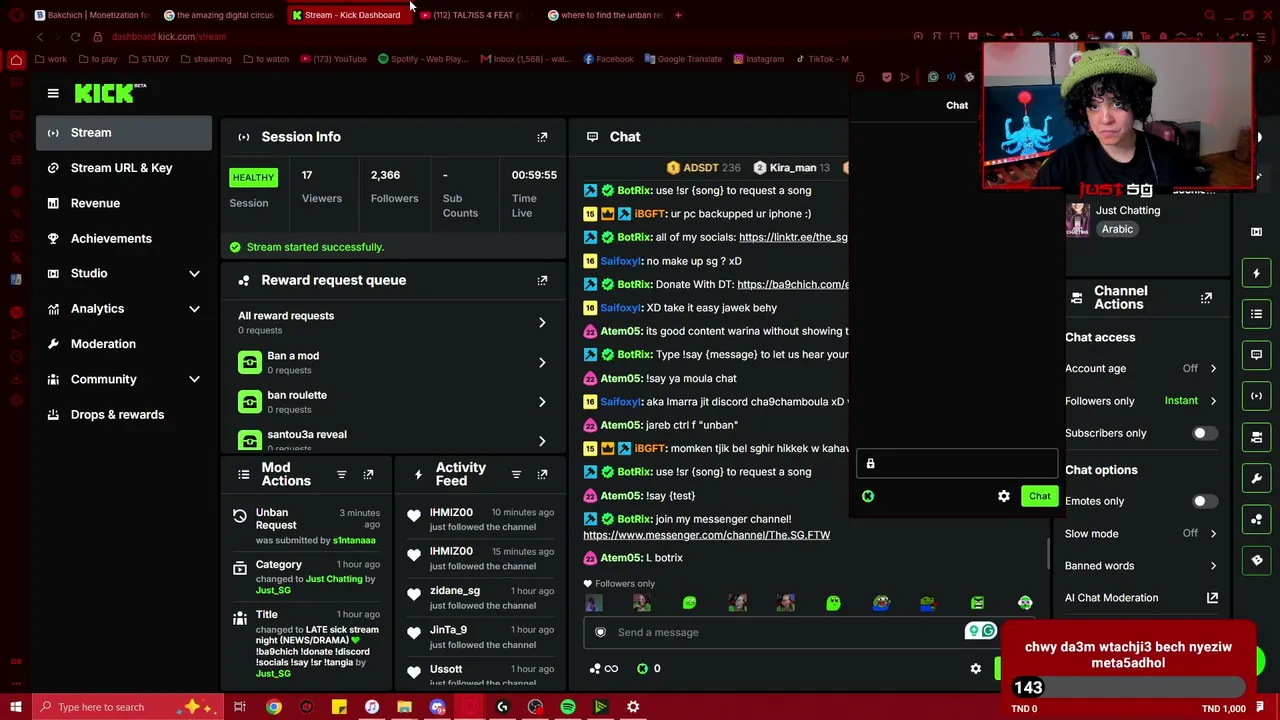The height and width of the screenshot is (720, 1280).
Task: Open All reward requests list
Action: (x=393, y=322)
